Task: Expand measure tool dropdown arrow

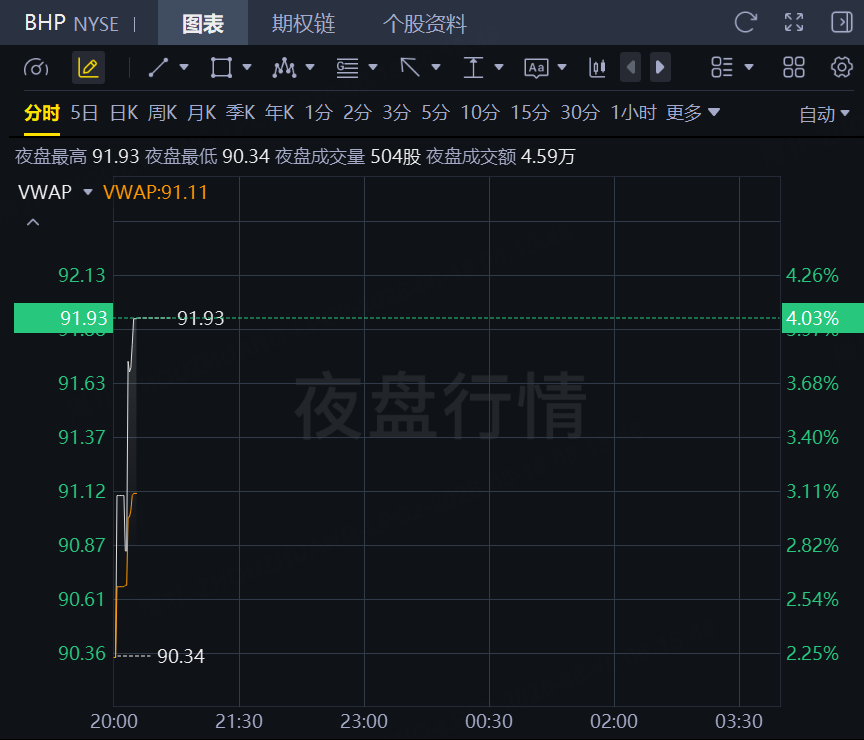Action: [499, 67]
